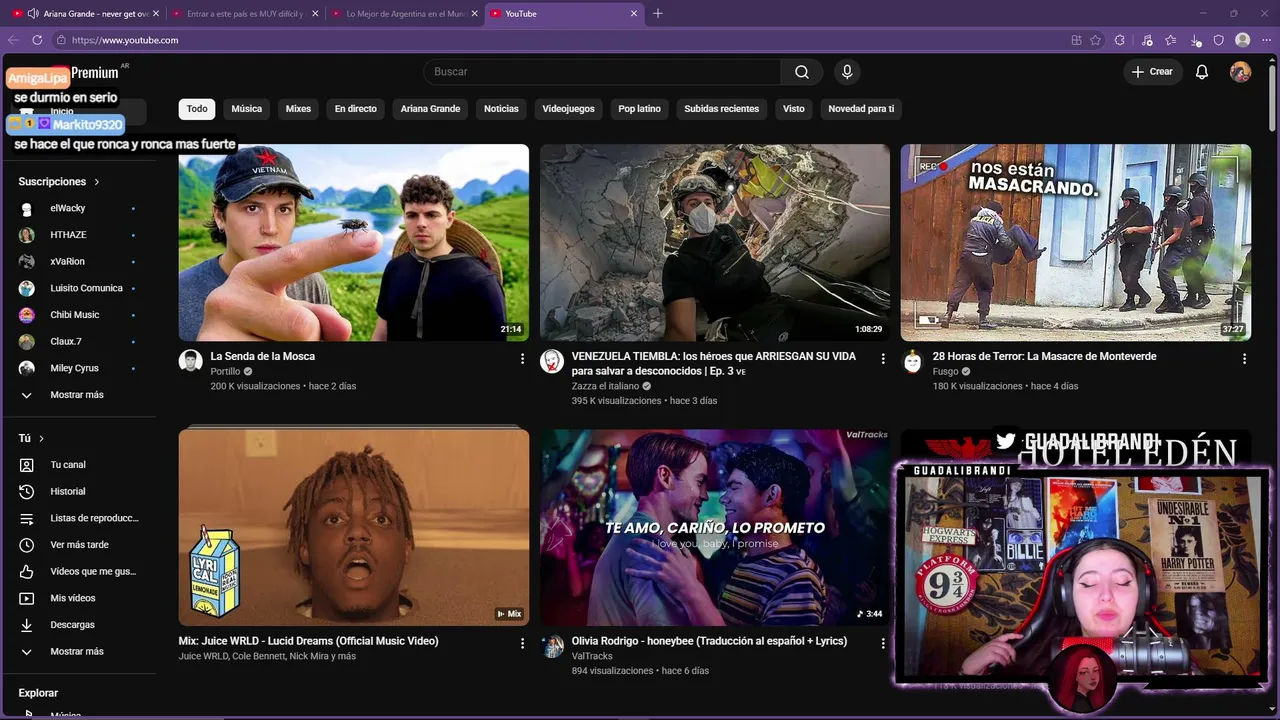Image resolution: width=1280 pixels, height=720 pixels.
Task: Open Zazza el italiano channel avatar
Action: [552, 361]
